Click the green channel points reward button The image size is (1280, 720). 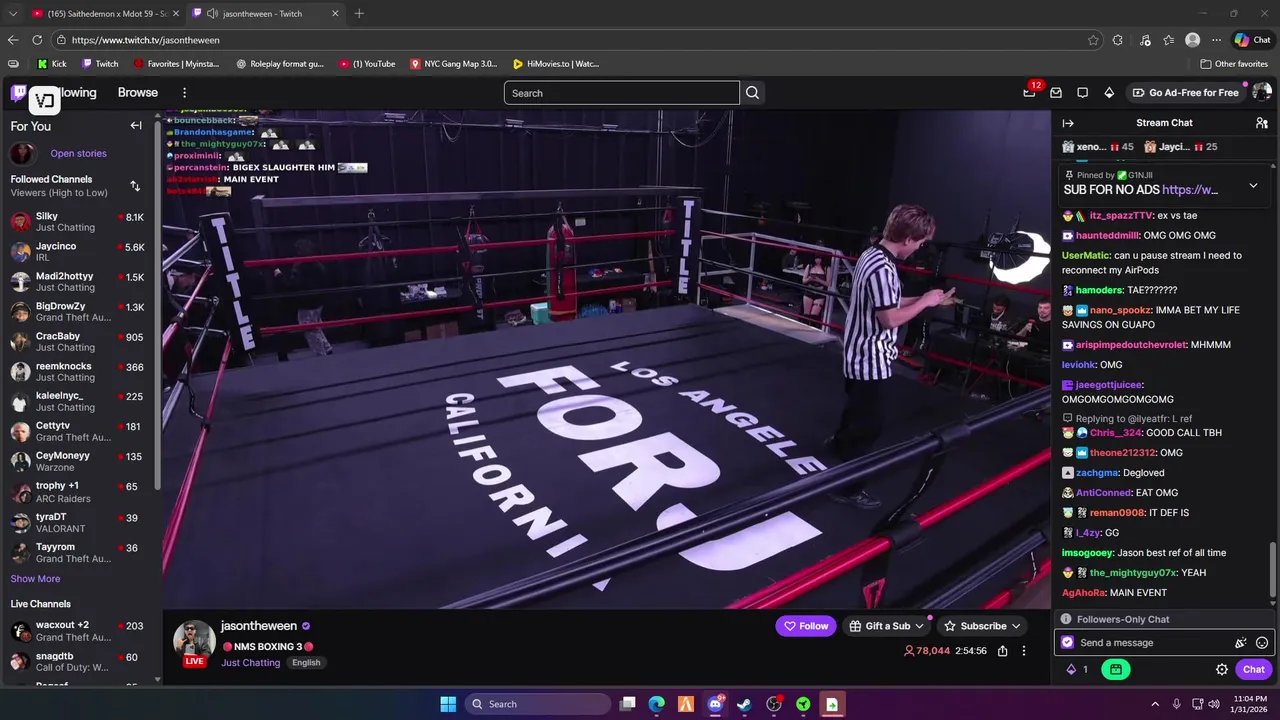(x=1115, y=670)
